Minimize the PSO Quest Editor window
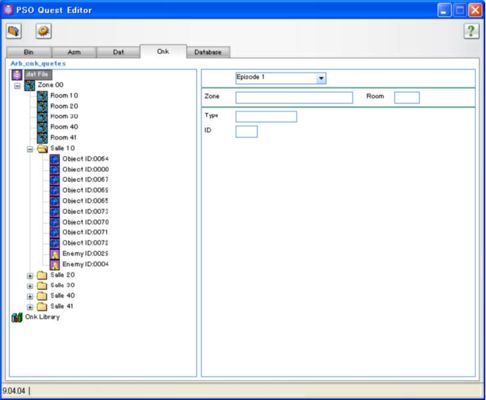 [444, 10]
